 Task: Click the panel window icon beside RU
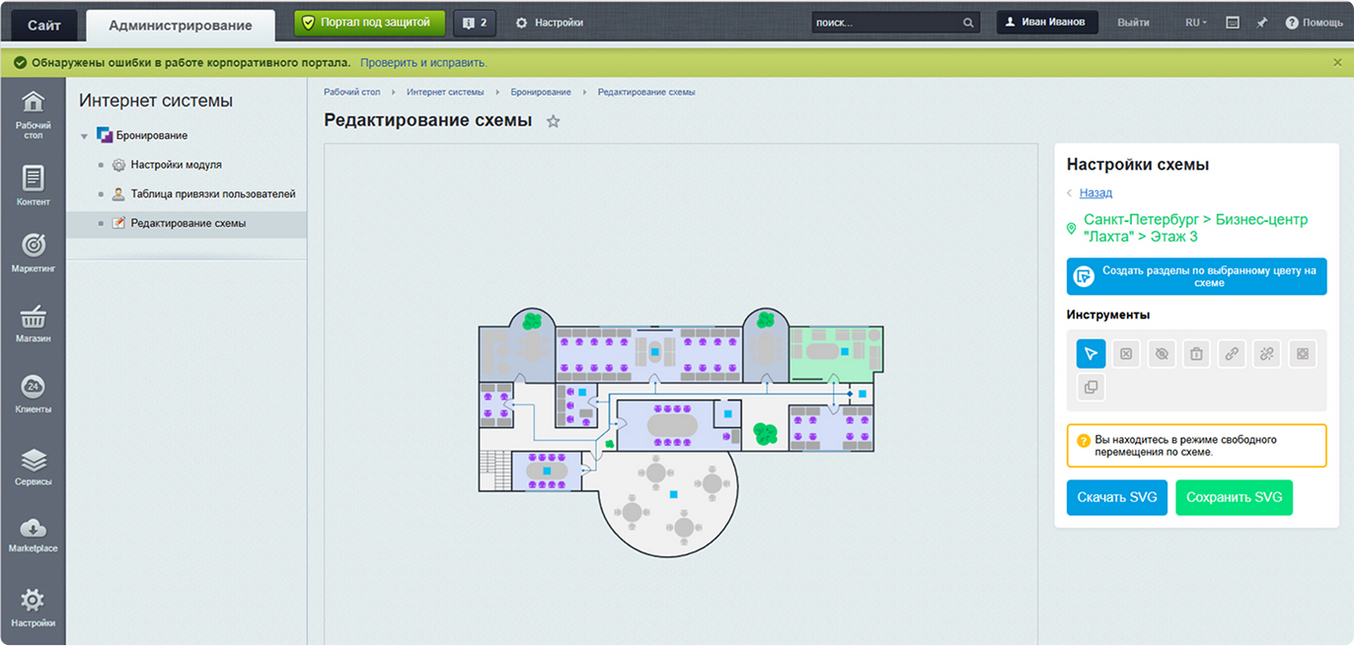(x=1233, y=22)
